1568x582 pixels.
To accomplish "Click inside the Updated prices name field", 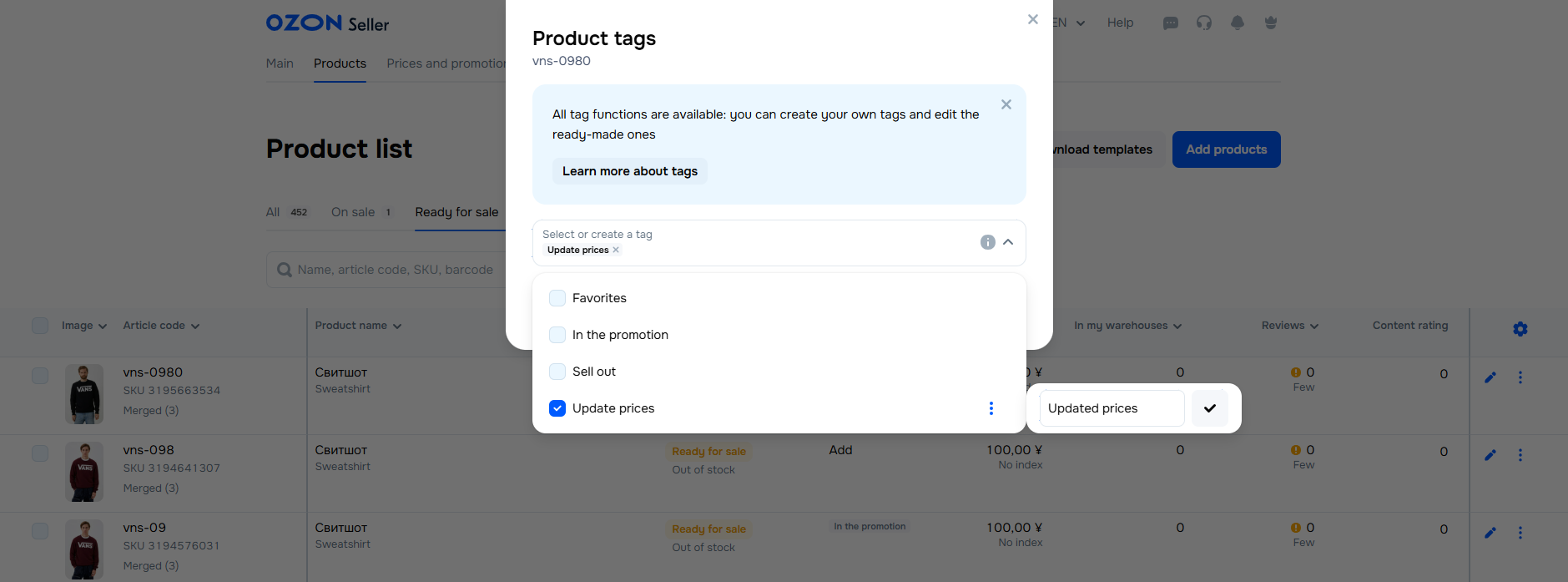I will pyautogui.click(x=1111, y=408).
